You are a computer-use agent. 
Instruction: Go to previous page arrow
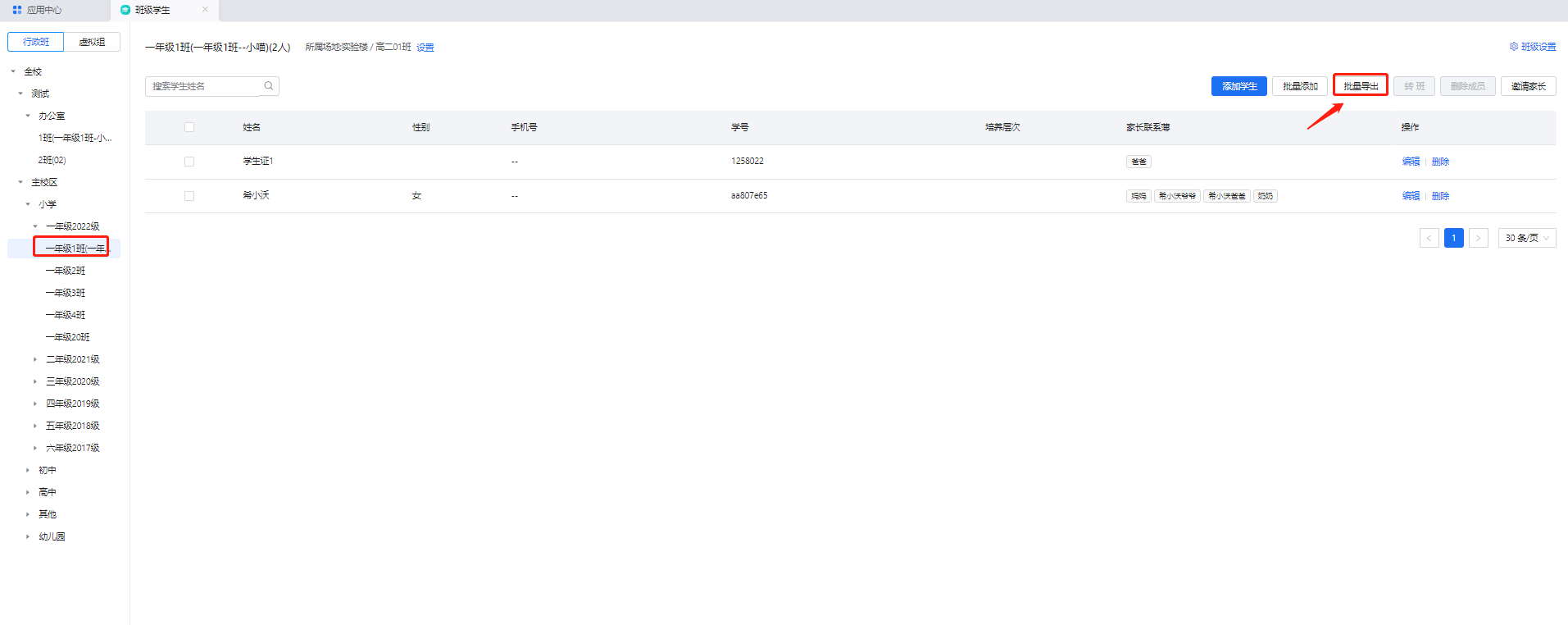(x=1429, y=238)
